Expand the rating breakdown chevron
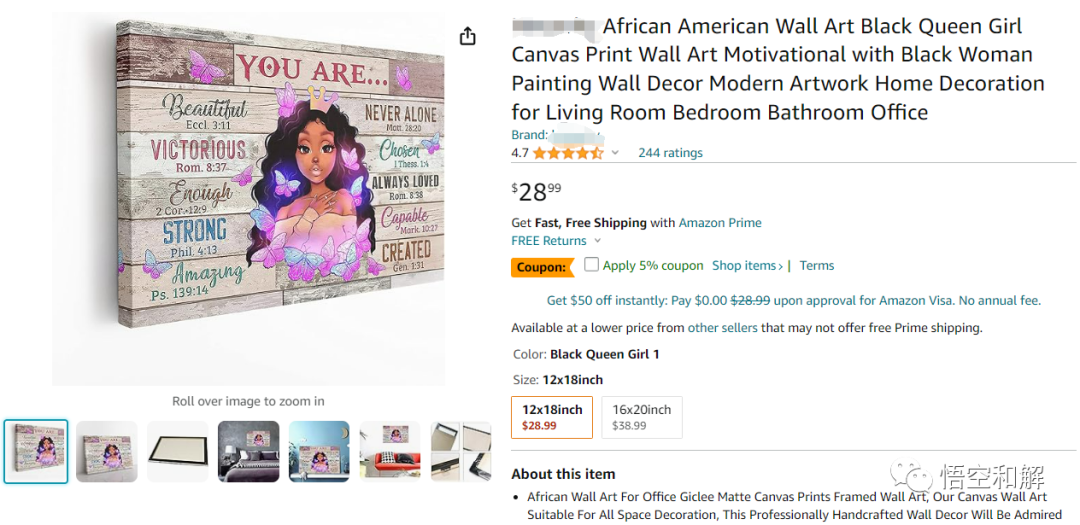1080x525 pixels. pyautogui.click(x=615, y=153)
